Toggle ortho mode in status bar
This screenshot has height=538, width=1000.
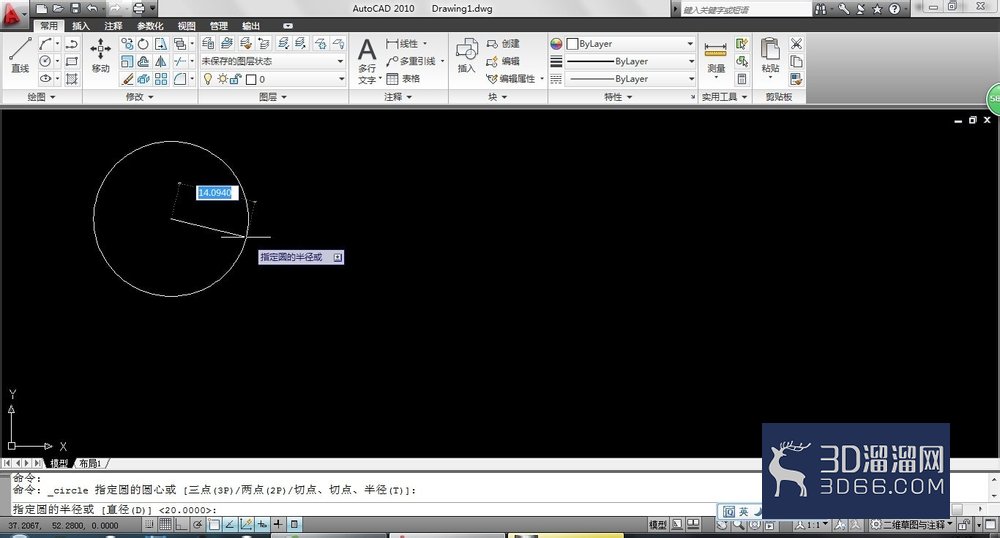tap(182, 525)
